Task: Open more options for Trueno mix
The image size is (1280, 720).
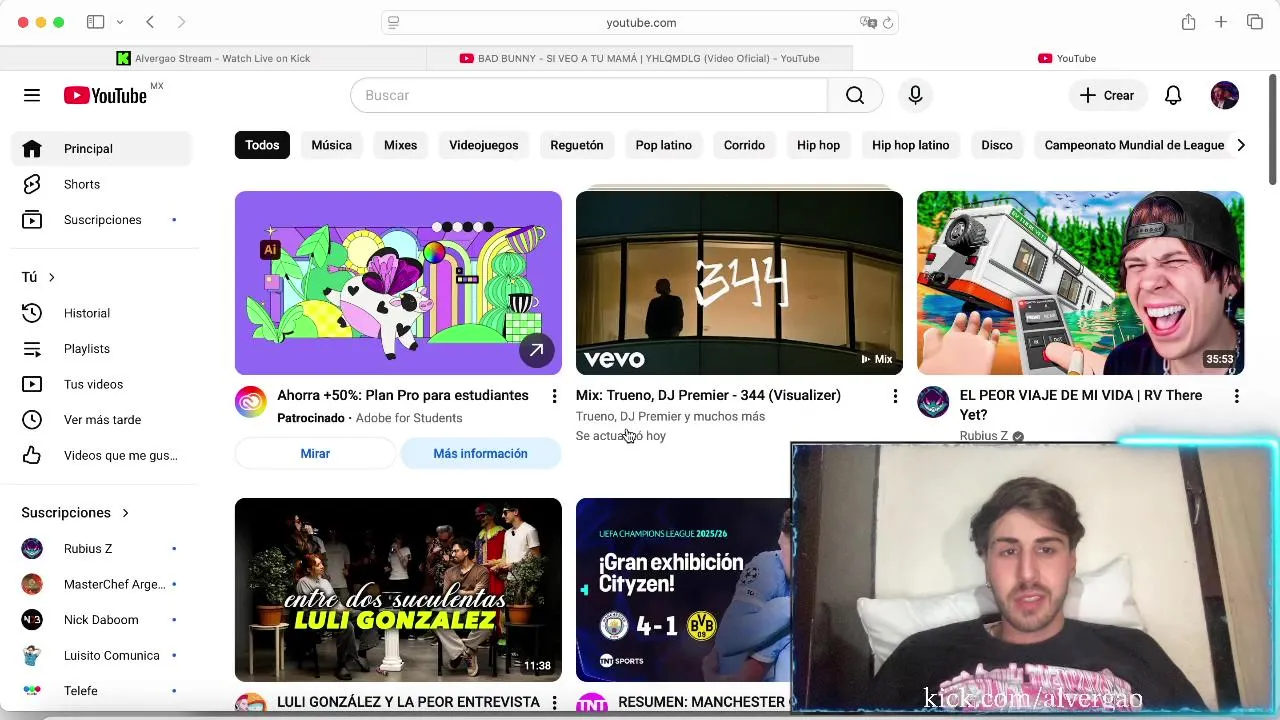Action: tap(895, 396)
